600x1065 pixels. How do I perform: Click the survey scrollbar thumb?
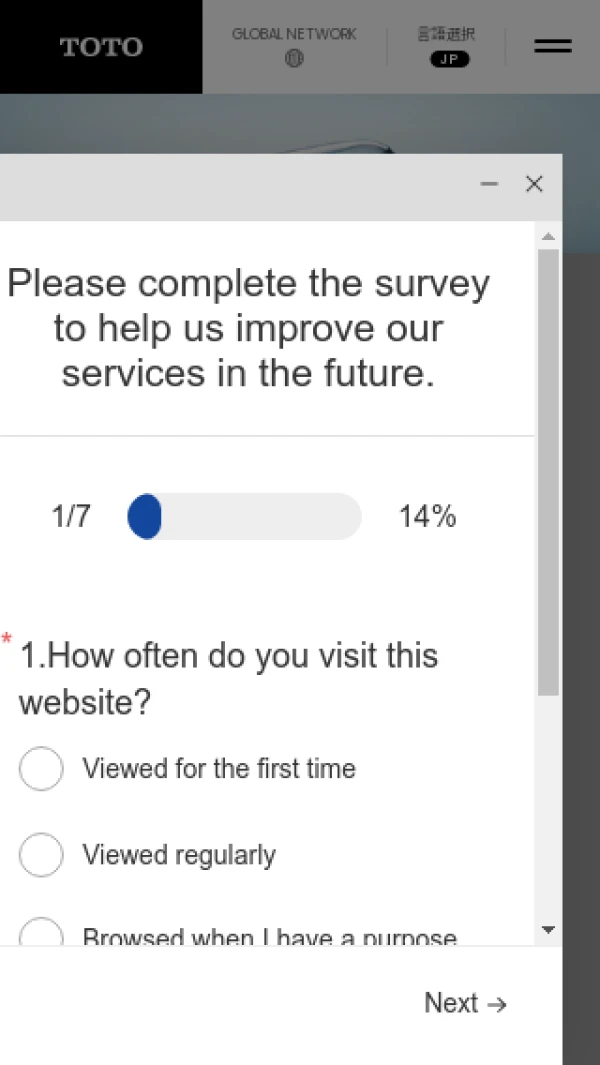547,470
